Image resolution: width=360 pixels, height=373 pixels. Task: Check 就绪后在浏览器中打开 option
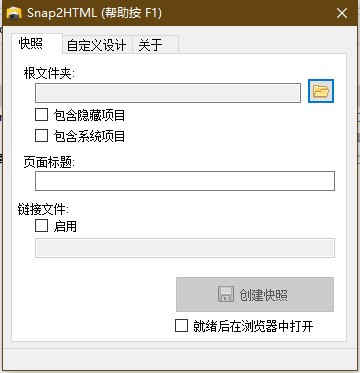coord(181,326)
